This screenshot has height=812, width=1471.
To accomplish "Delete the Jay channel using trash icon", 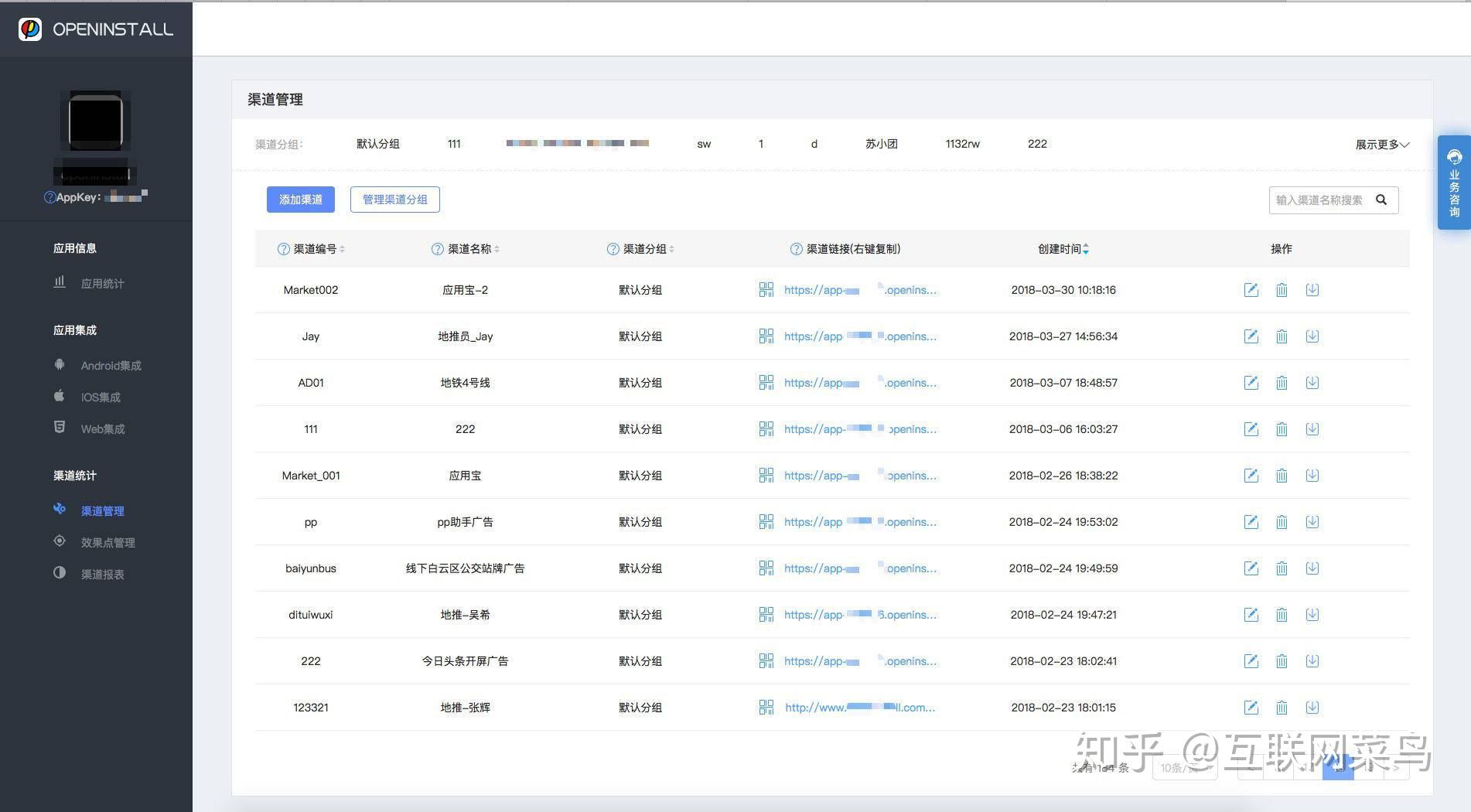I will (1282, 336).
